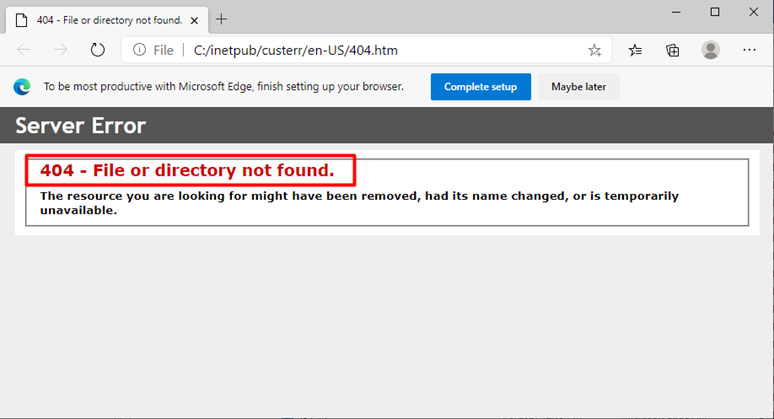Close the 404 tab with its X
This screenshot has width=774, height=419.
(194, 21)
